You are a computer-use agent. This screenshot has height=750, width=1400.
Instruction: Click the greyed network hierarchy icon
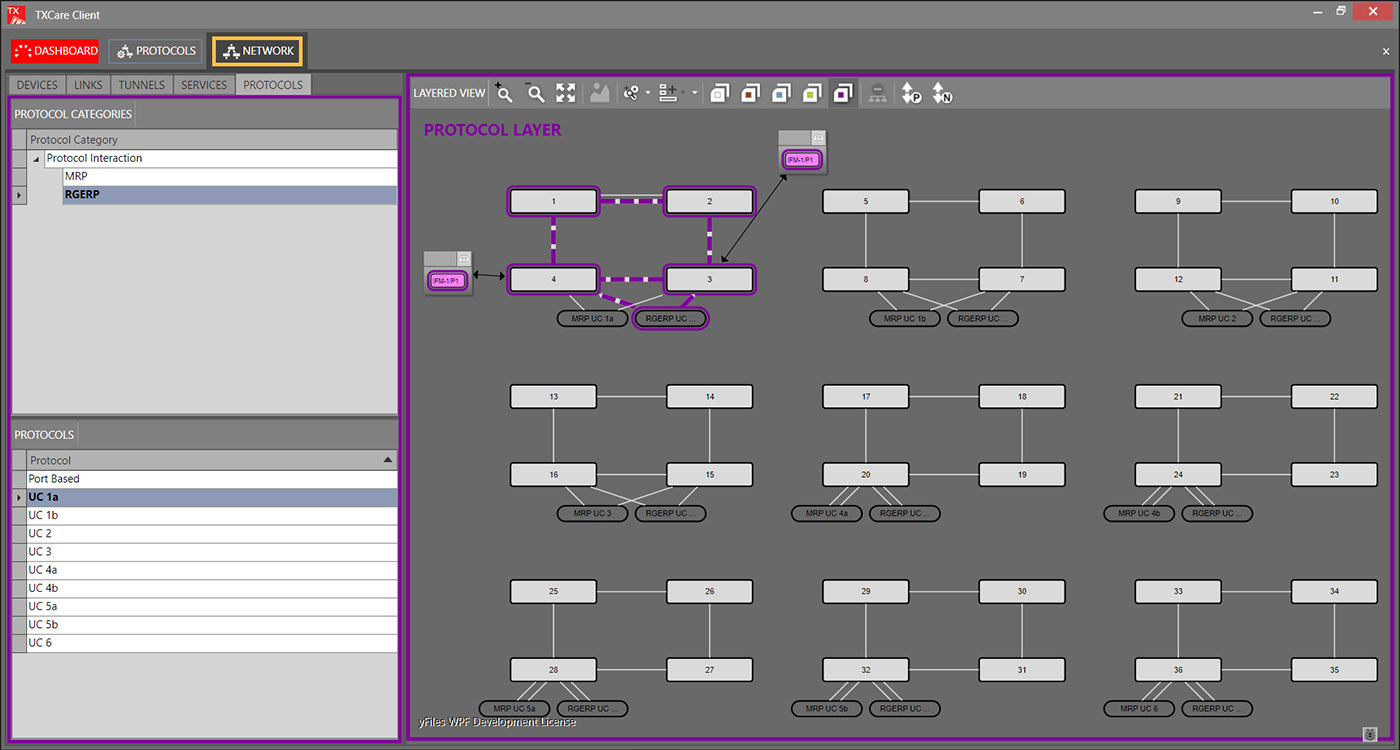pyautogui.click(x=877, y=93)
